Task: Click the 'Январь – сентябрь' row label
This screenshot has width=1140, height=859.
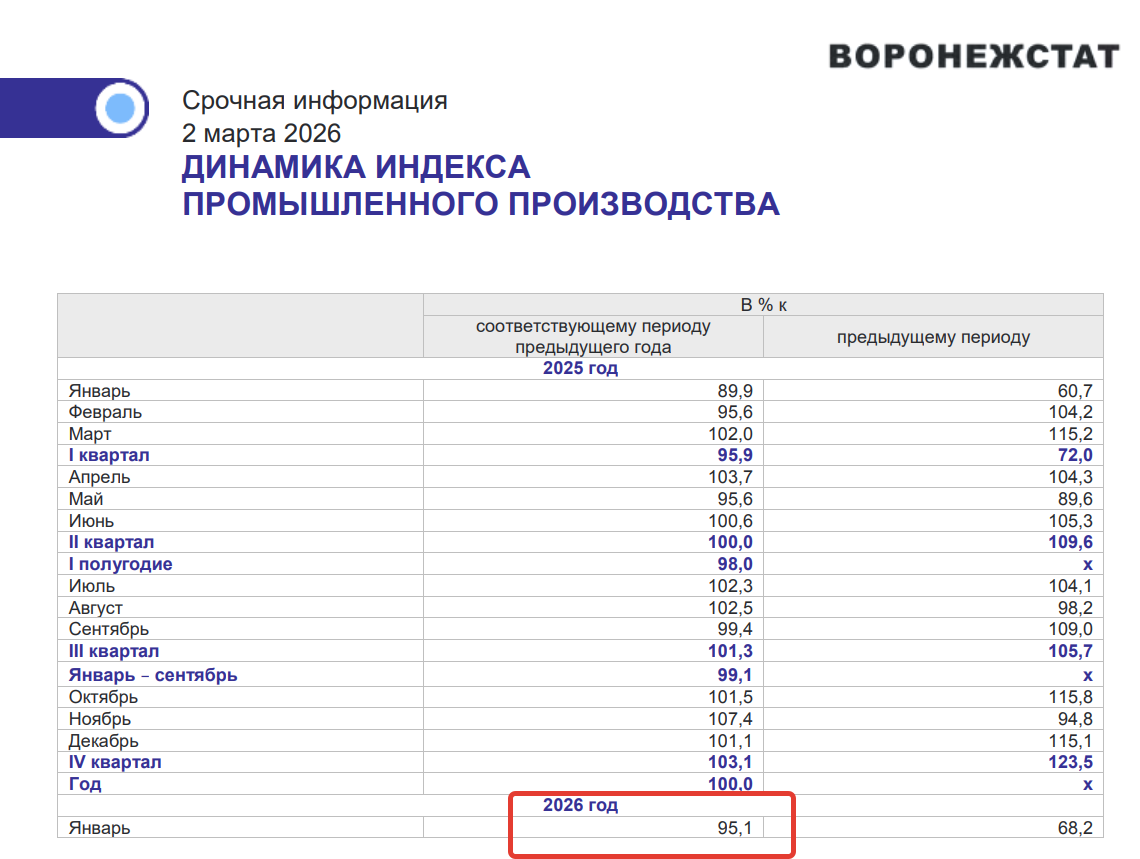Action: tap(153, 675)
